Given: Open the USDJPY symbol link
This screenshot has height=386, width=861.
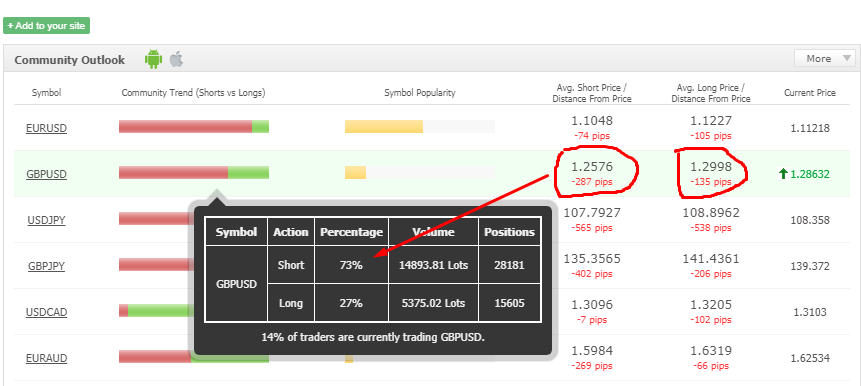Looking at the screenshot, I should 47,221.
